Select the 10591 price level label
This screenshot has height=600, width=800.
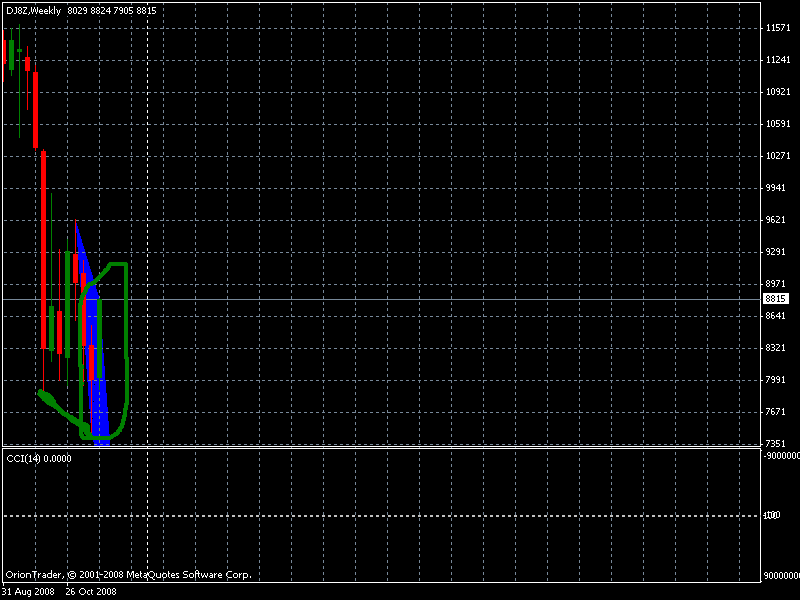point(778,124)
